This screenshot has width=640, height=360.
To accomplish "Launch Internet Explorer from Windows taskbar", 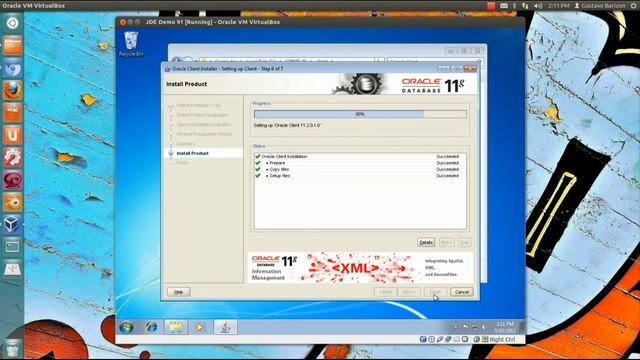I will click(x=151, y=327).
